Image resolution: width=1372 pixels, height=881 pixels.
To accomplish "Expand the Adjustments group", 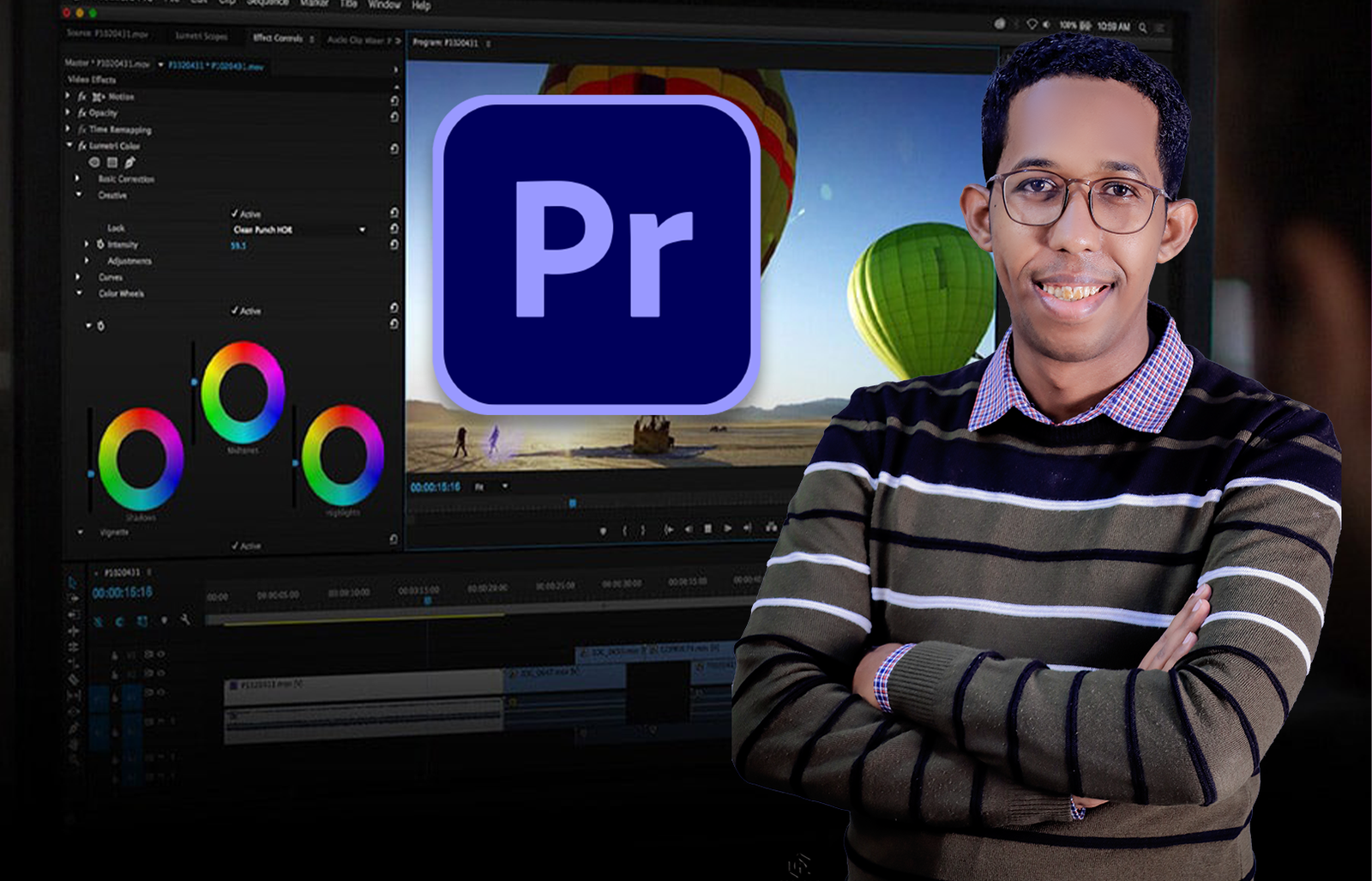I will coord(87,260).
